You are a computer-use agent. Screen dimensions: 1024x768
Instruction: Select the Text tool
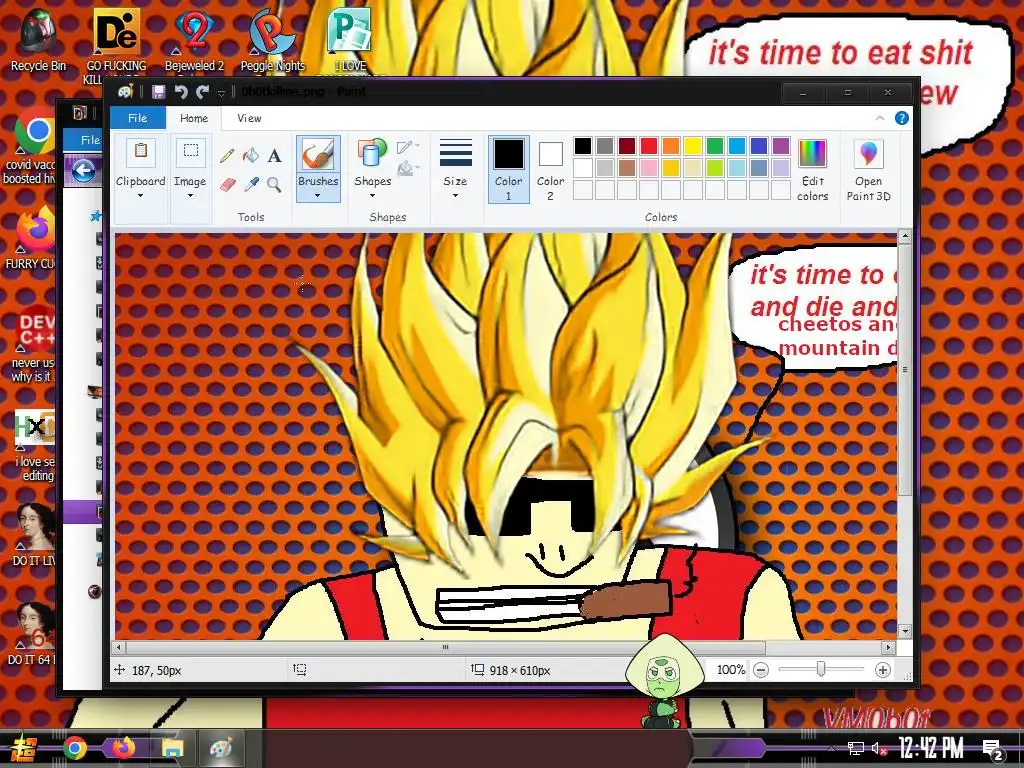(274, 155)
